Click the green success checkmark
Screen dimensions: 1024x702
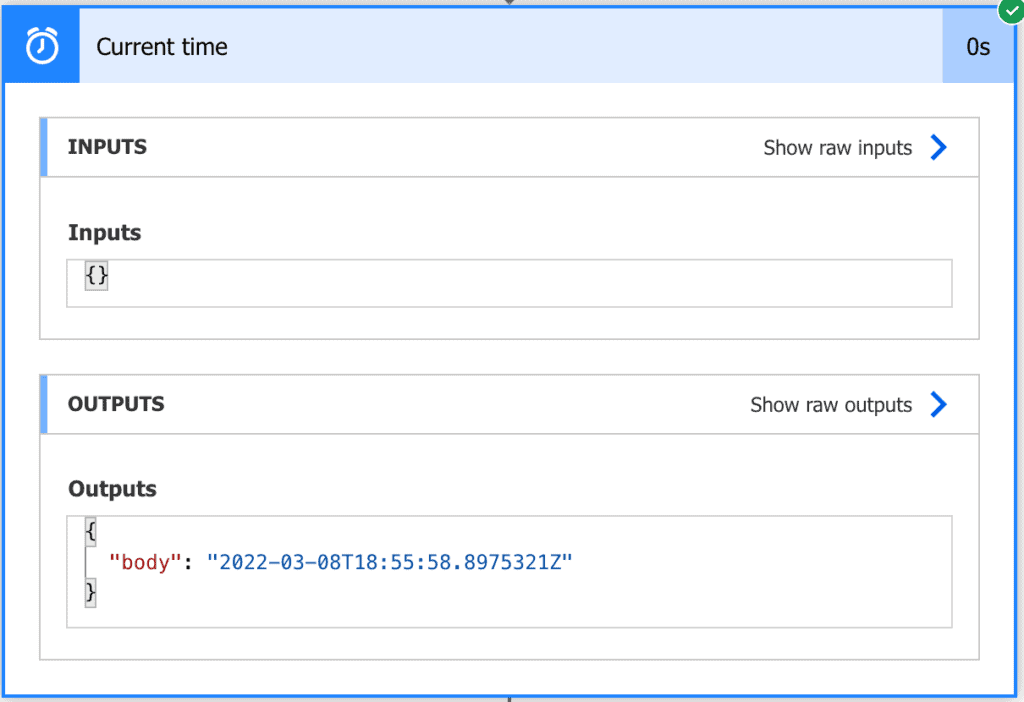click(1010, 11)
